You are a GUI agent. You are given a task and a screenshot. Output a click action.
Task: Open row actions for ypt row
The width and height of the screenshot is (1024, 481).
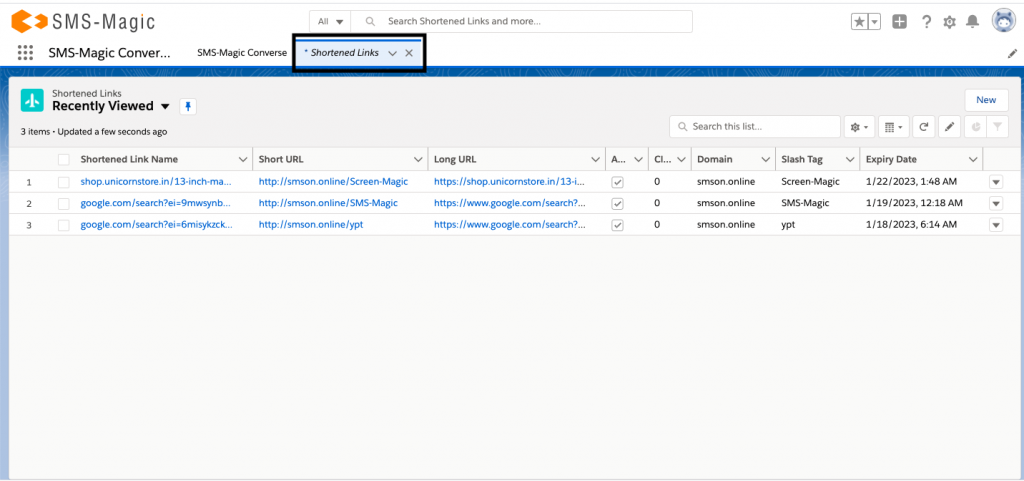click(996, 225)
